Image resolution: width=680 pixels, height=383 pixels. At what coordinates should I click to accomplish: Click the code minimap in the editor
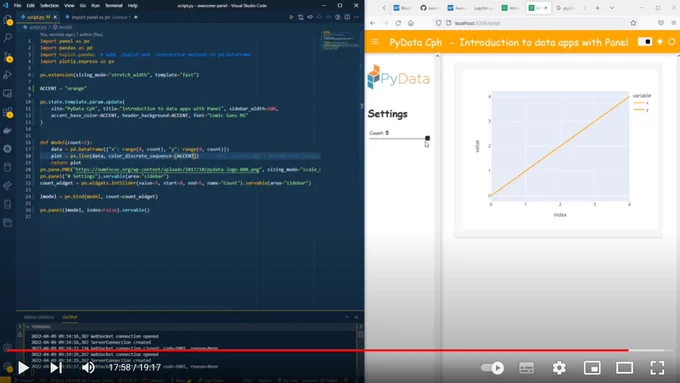coord(340,41)
